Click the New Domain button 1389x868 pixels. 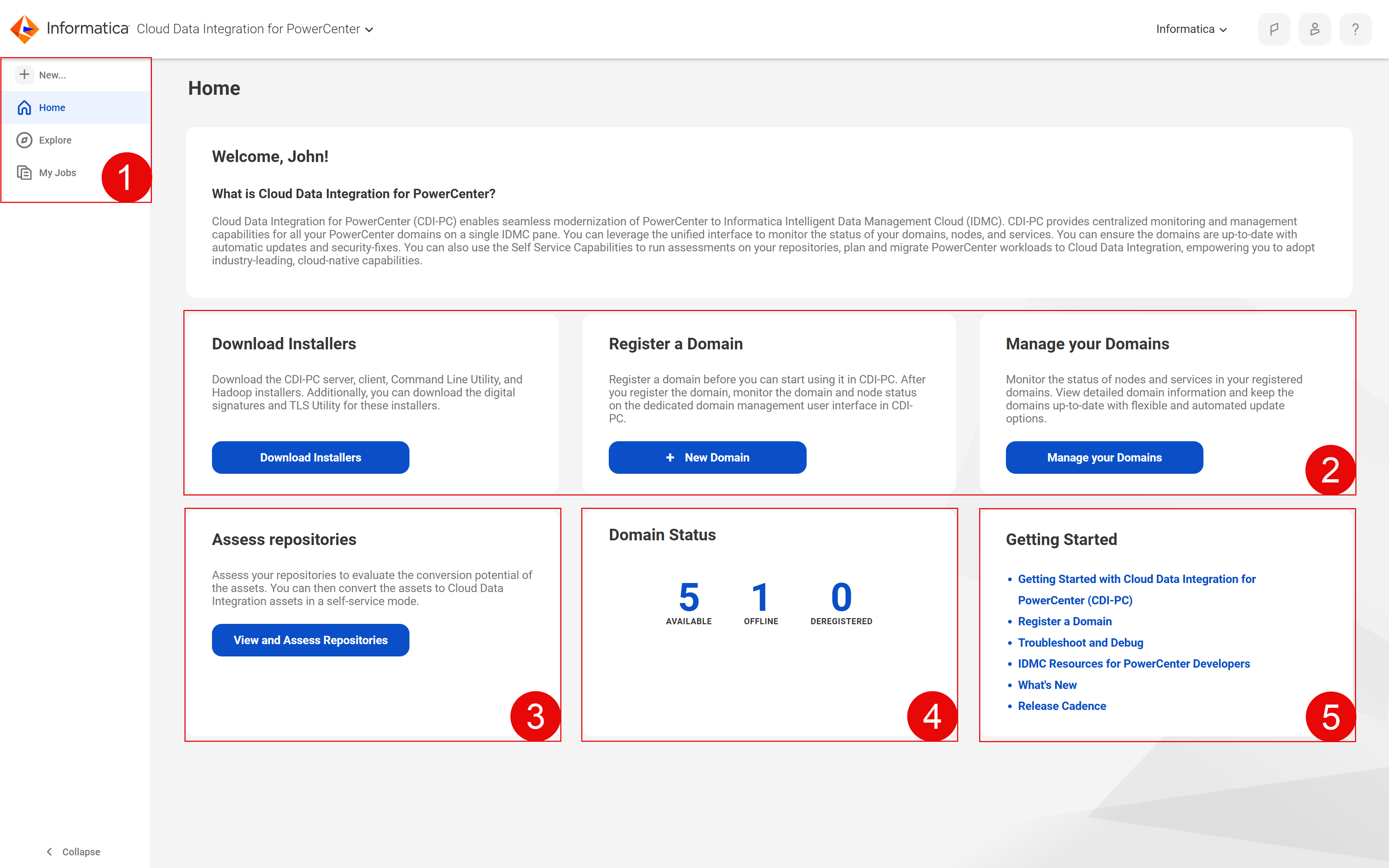click(707, 458)
